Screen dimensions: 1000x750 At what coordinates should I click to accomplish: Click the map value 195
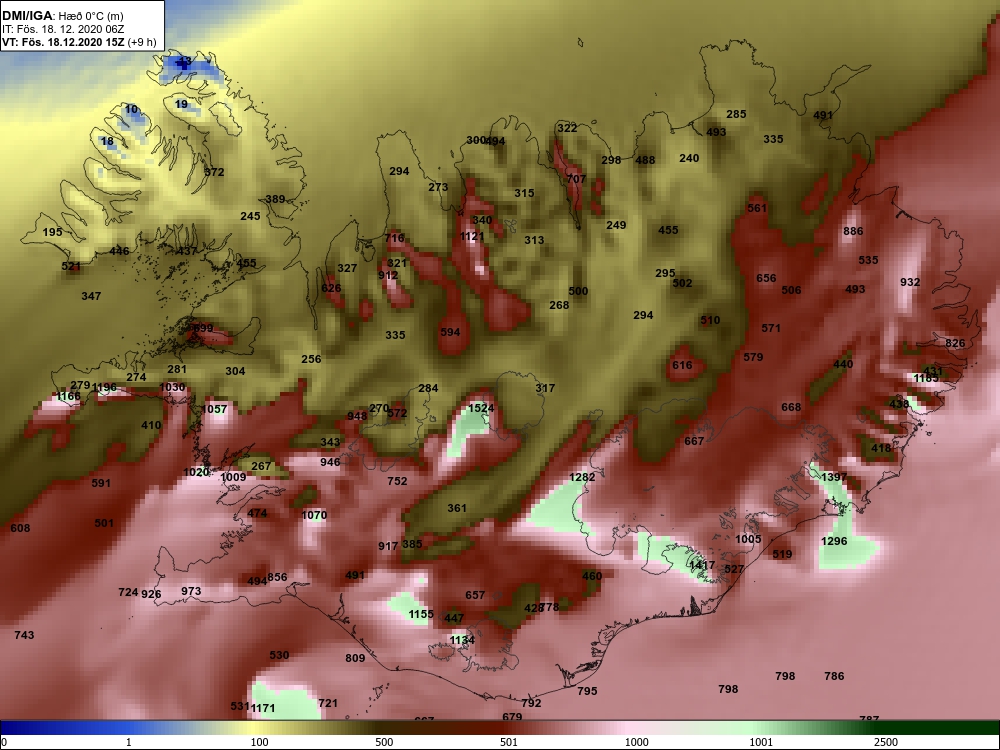pyautogui.click(x=52, y=232)
